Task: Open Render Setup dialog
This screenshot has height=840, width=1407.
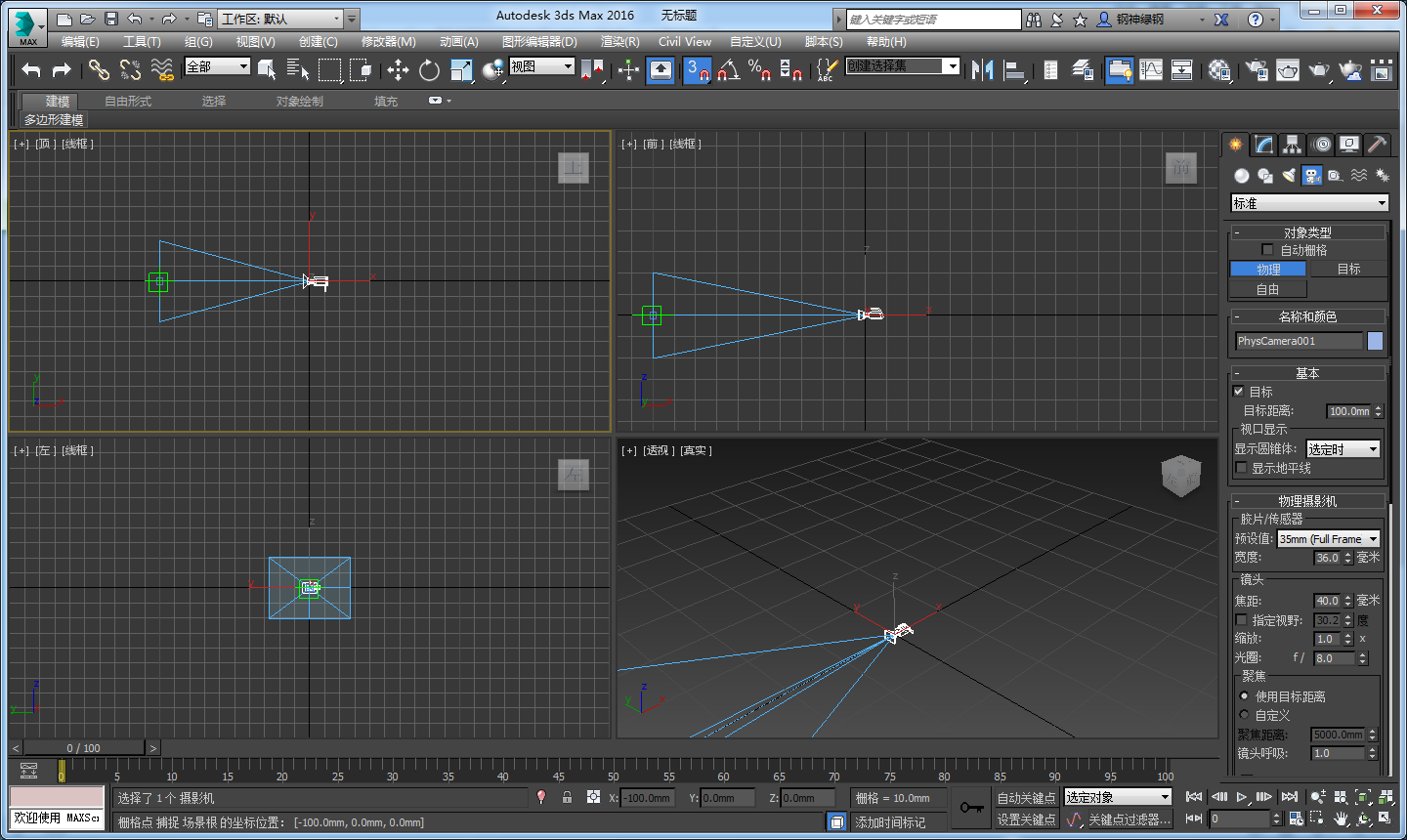Action: (1257, 69)
